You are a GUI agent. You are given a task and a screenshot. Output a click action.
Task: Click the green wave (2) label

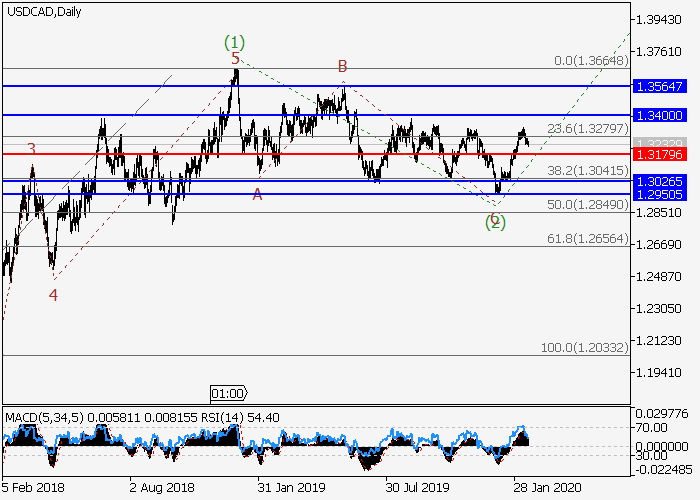495,222
